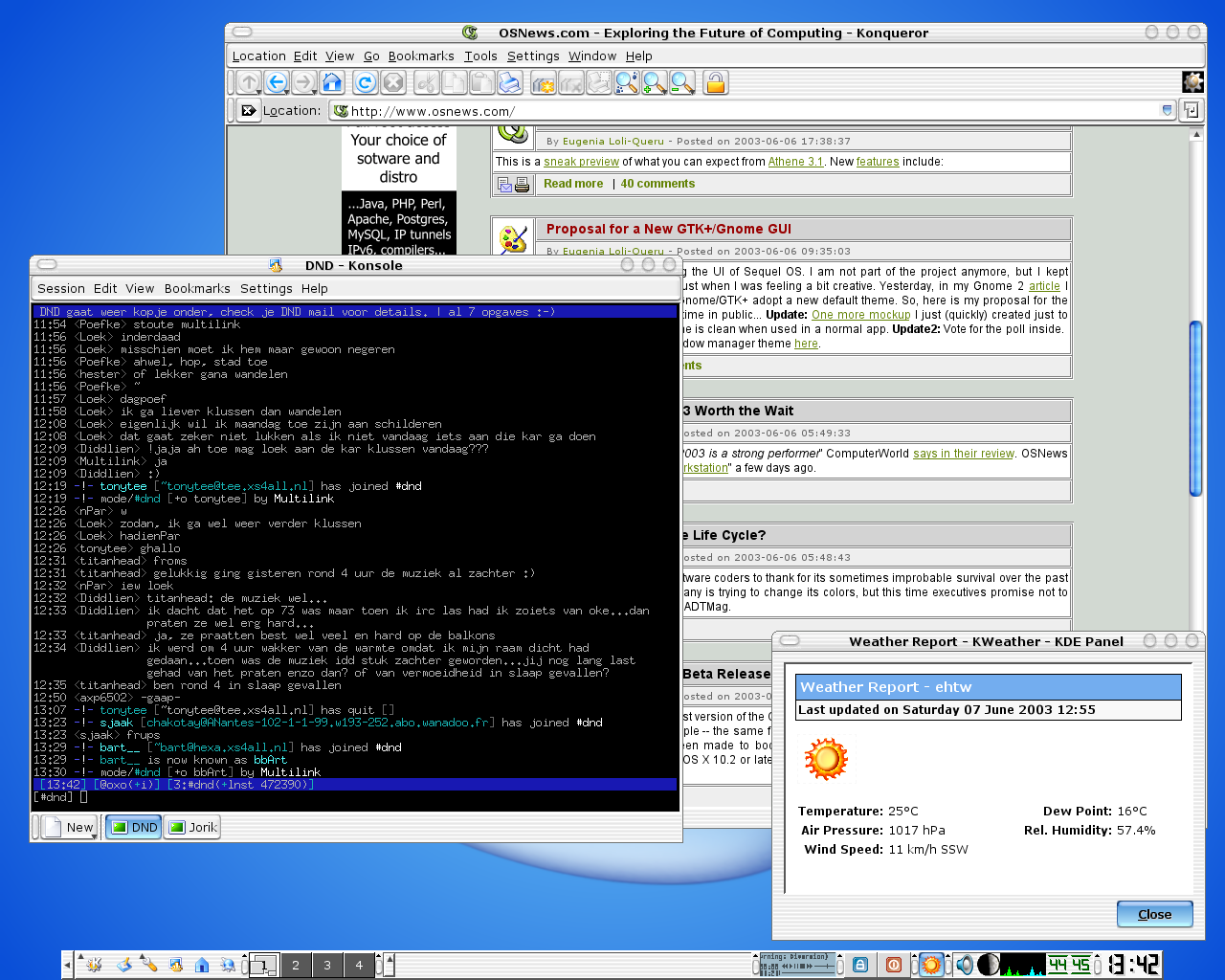Increase font size with the zoom-in magnifier
This screenshot has height=980, width=1225.
[x=655, y=83]
